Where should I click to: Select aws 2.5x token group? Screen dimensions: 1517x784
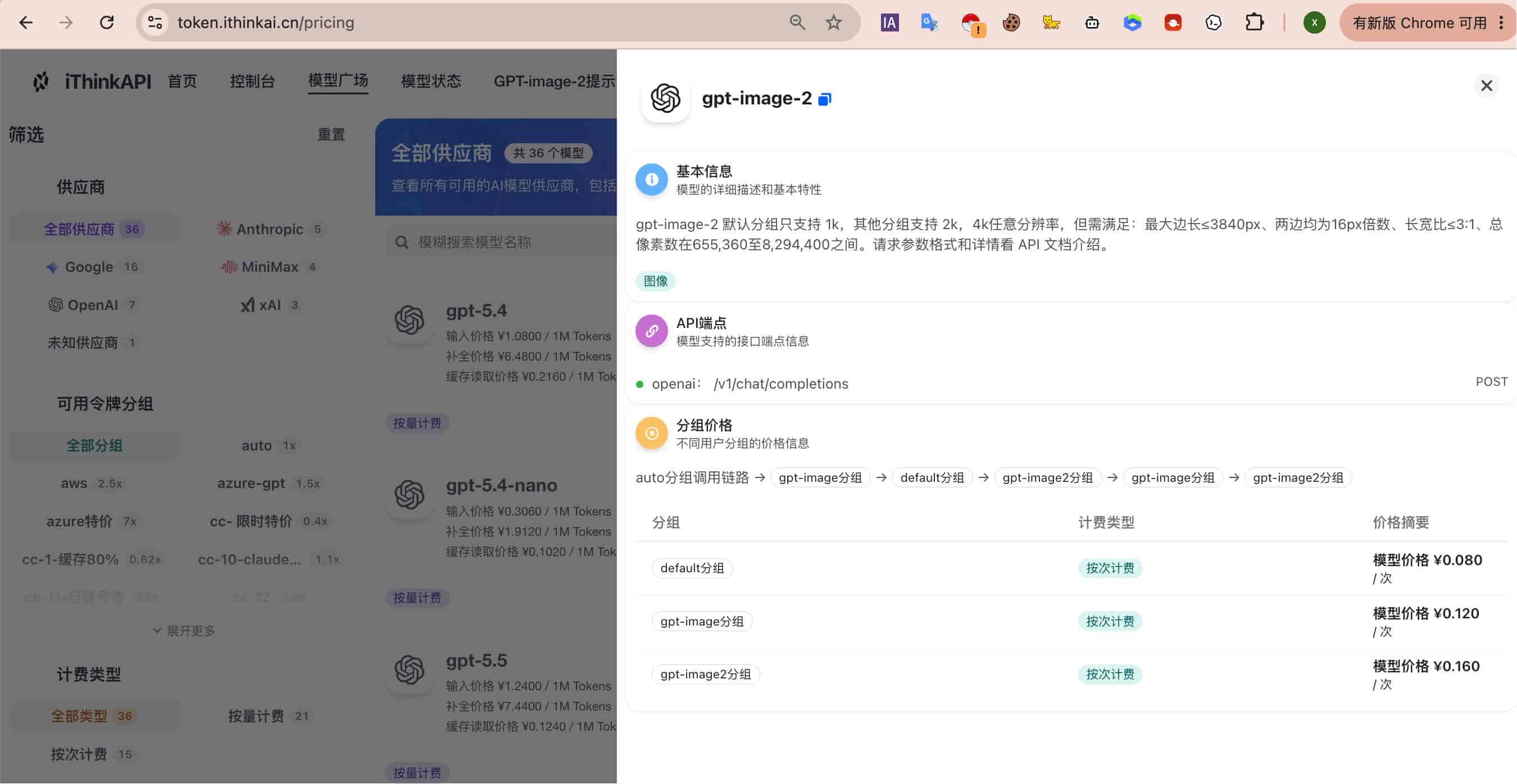92,483
